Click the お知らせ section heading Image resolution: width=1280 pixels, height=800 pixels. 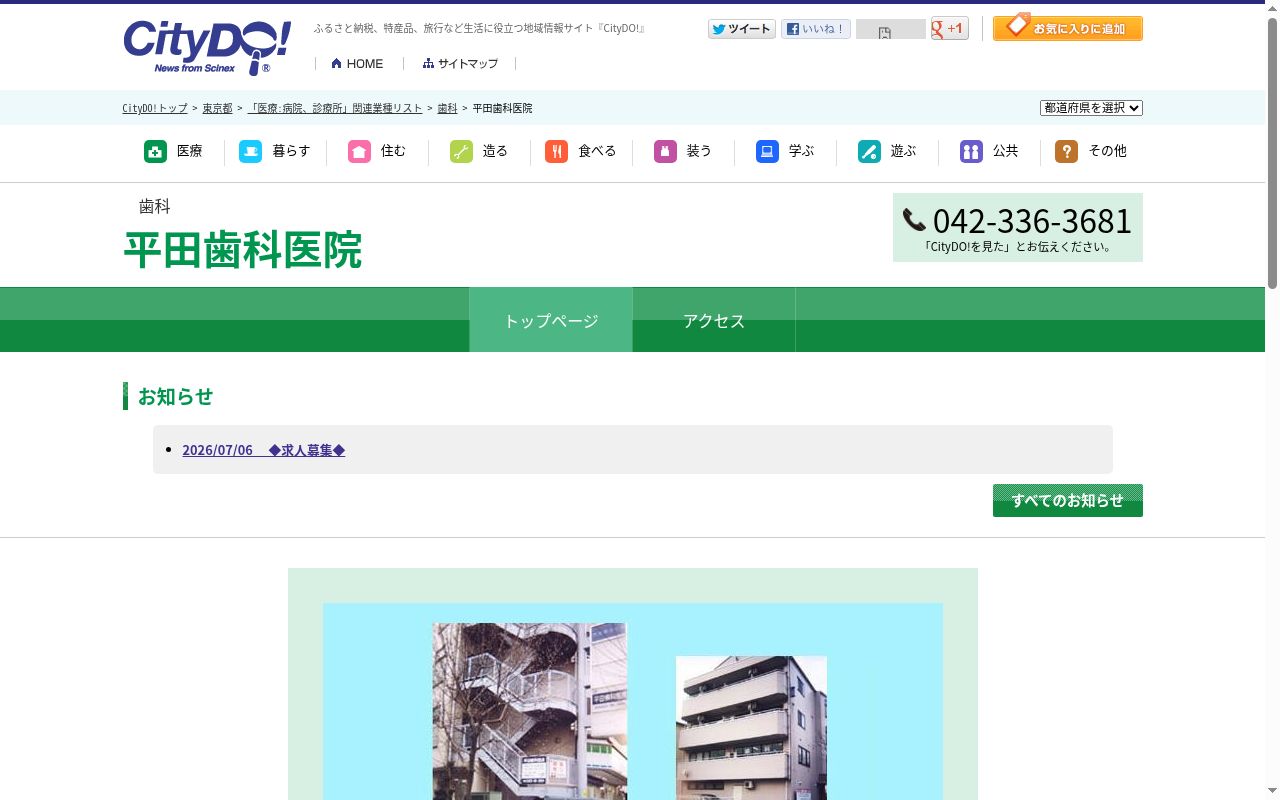(176, 396)
